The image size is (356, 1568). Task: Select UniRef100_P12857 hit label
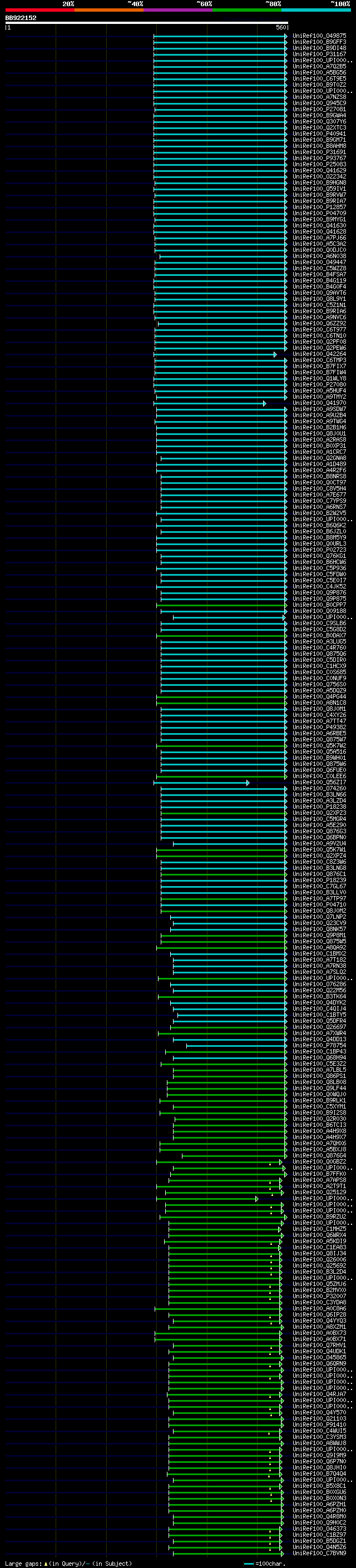[319, 207]
